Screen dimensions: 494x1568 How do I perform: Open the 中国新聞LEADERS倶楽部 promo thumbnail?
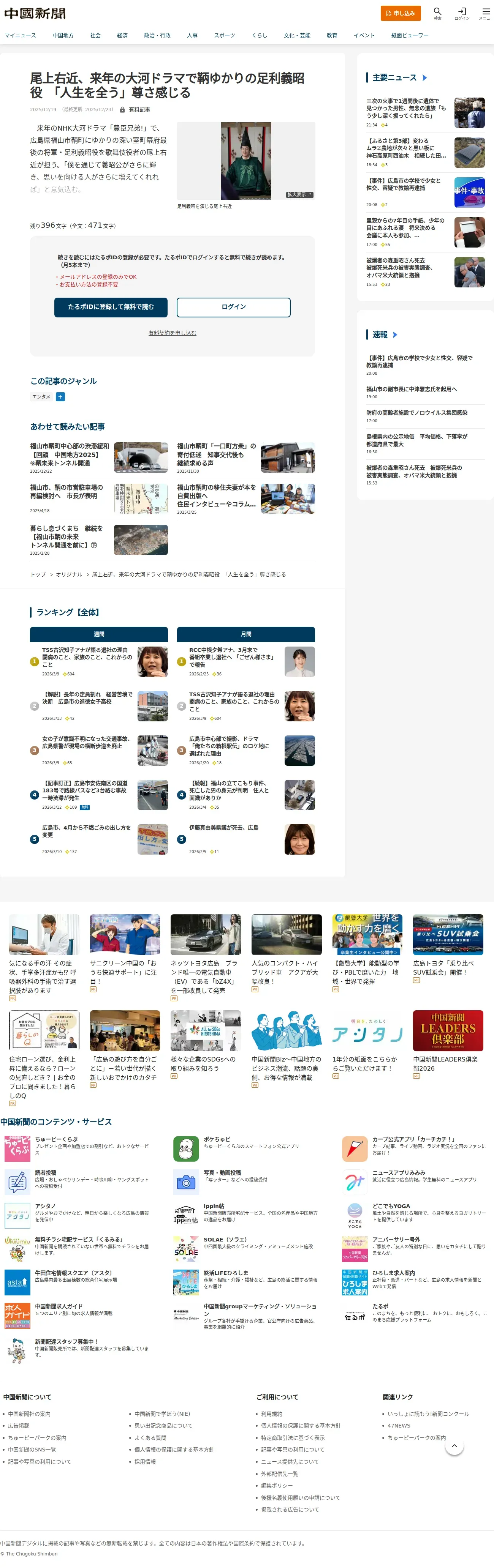coord(448,1030)
